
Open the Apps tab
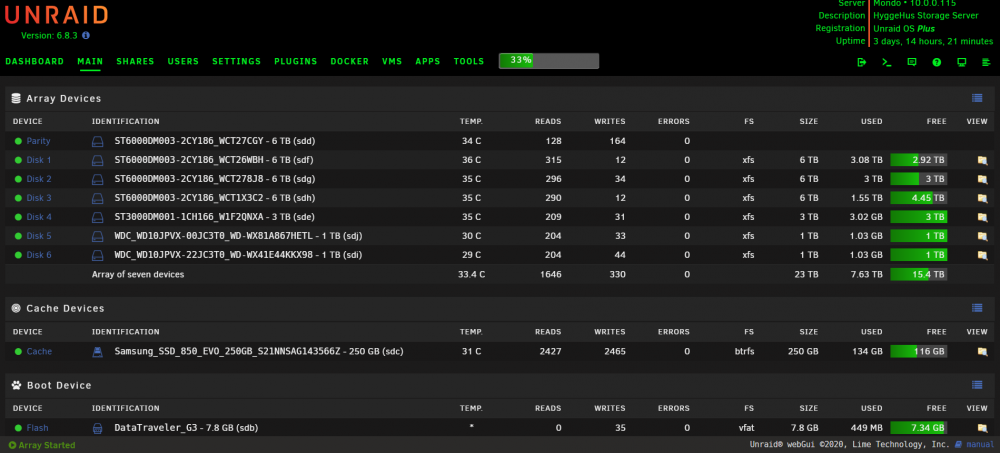coord(428,62)
